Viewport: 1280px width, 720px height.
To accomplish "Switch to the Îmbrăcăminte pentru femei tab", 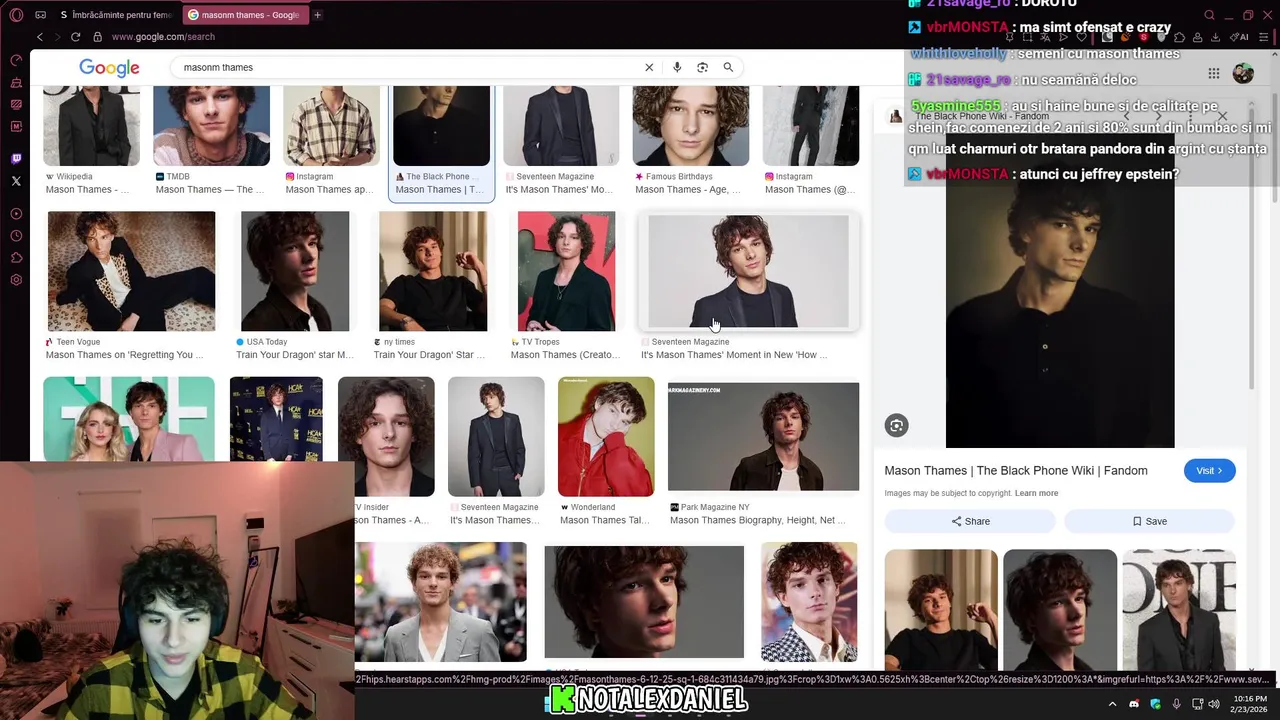I will point(116,15).
